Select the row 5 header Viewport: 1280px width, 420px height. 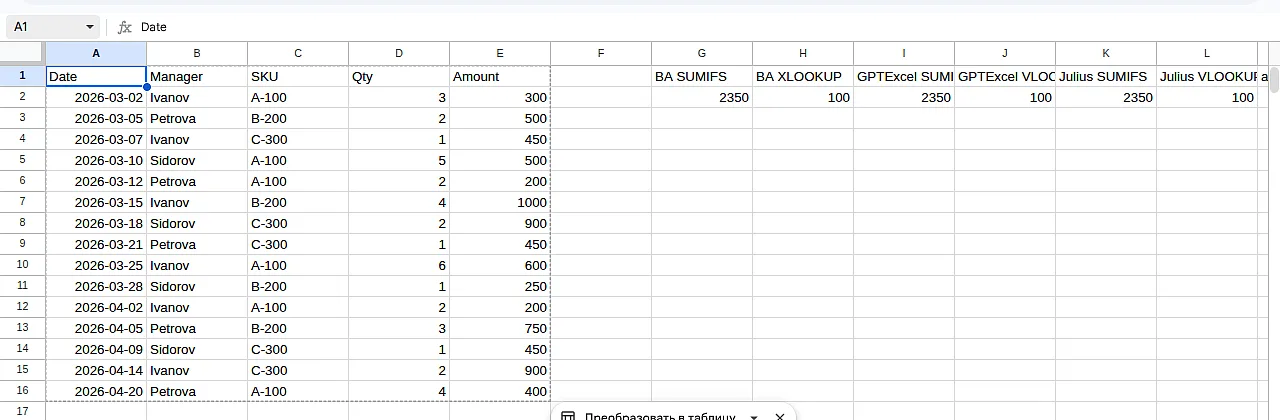[x=22, y=160]
